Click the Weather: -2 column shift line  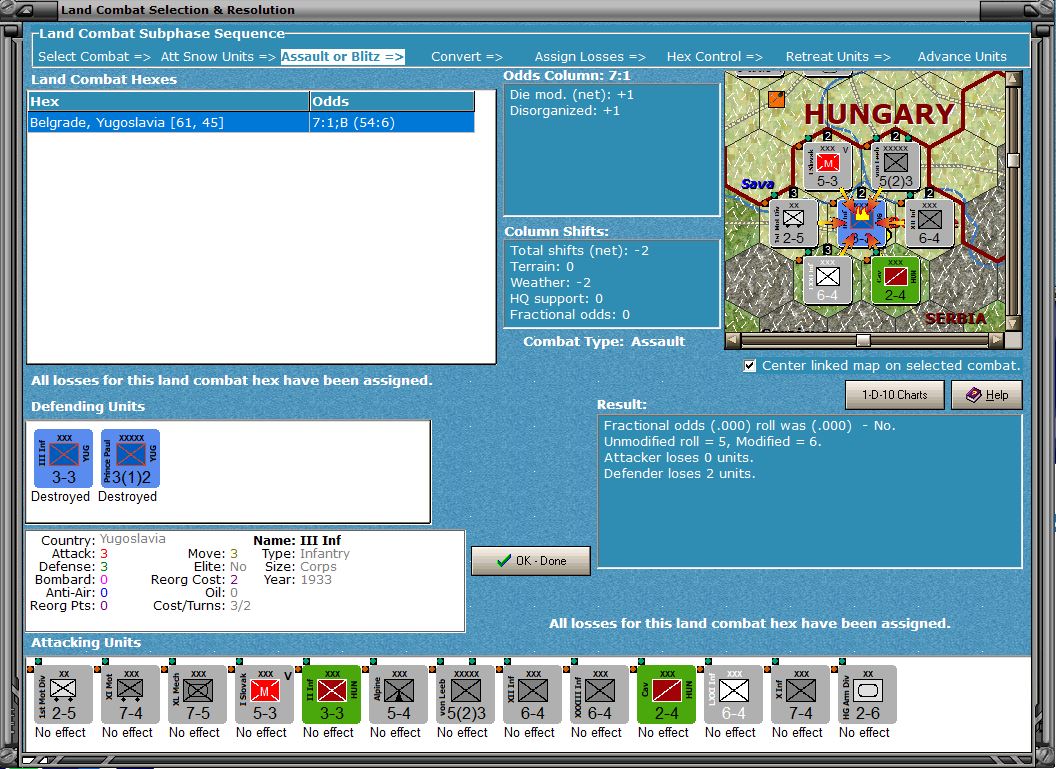[550, 283]
